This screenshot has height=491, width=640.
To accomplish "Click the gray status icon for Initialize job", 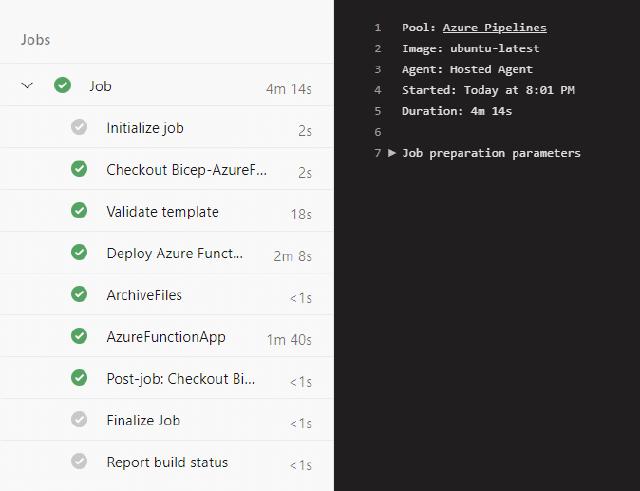I will click(79, 127).
